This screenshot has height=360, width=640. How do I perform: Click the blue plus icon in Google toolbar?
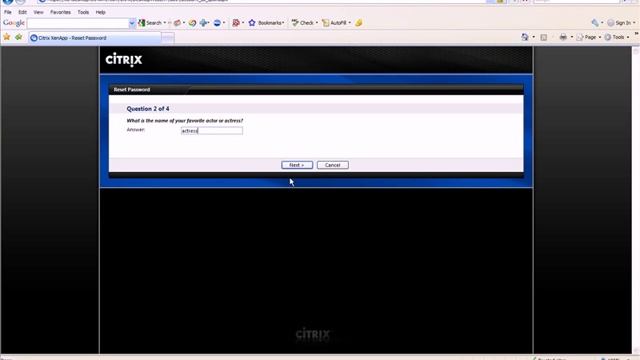click(204, 23)
